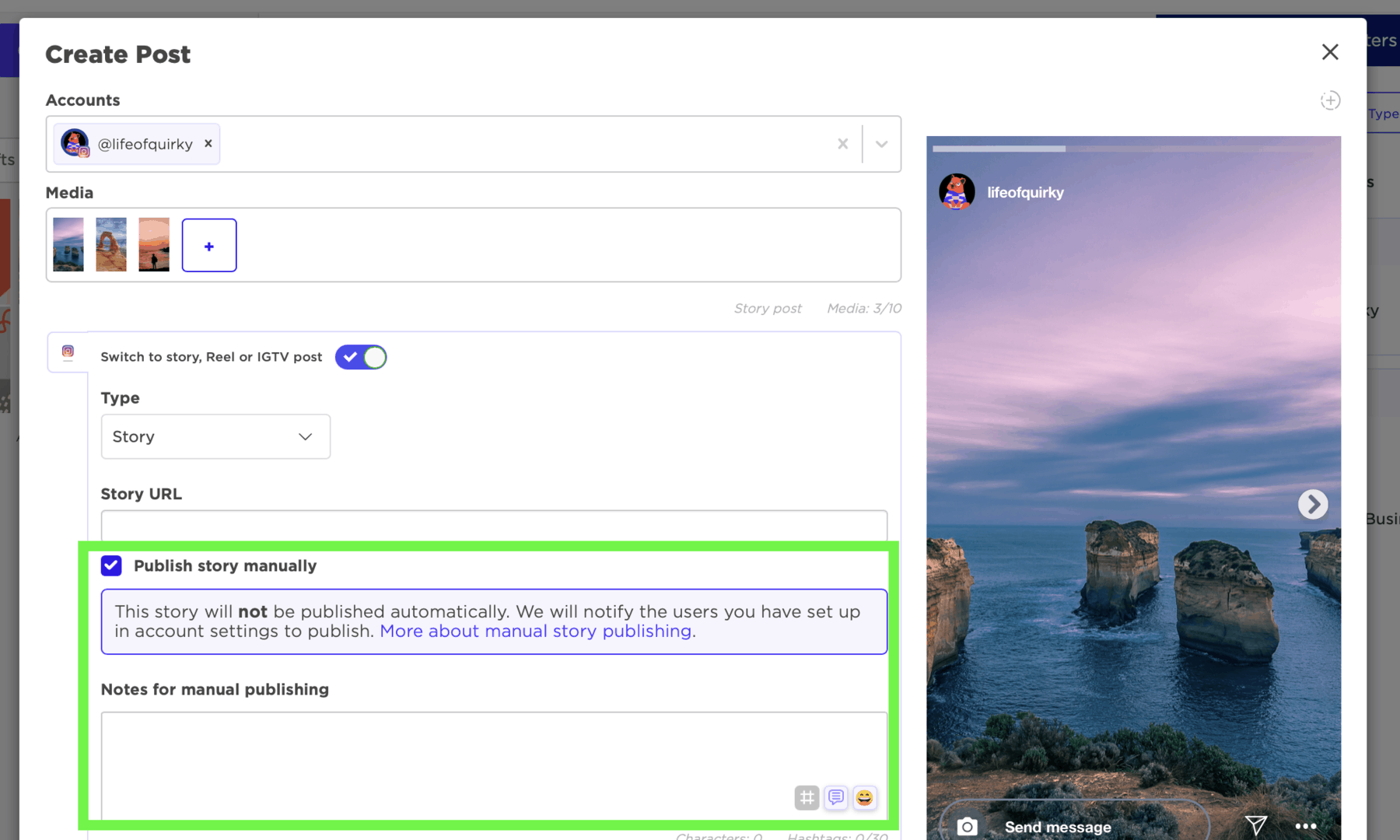
Task: Open More about manual story publishing link
Action: [536, 631]
